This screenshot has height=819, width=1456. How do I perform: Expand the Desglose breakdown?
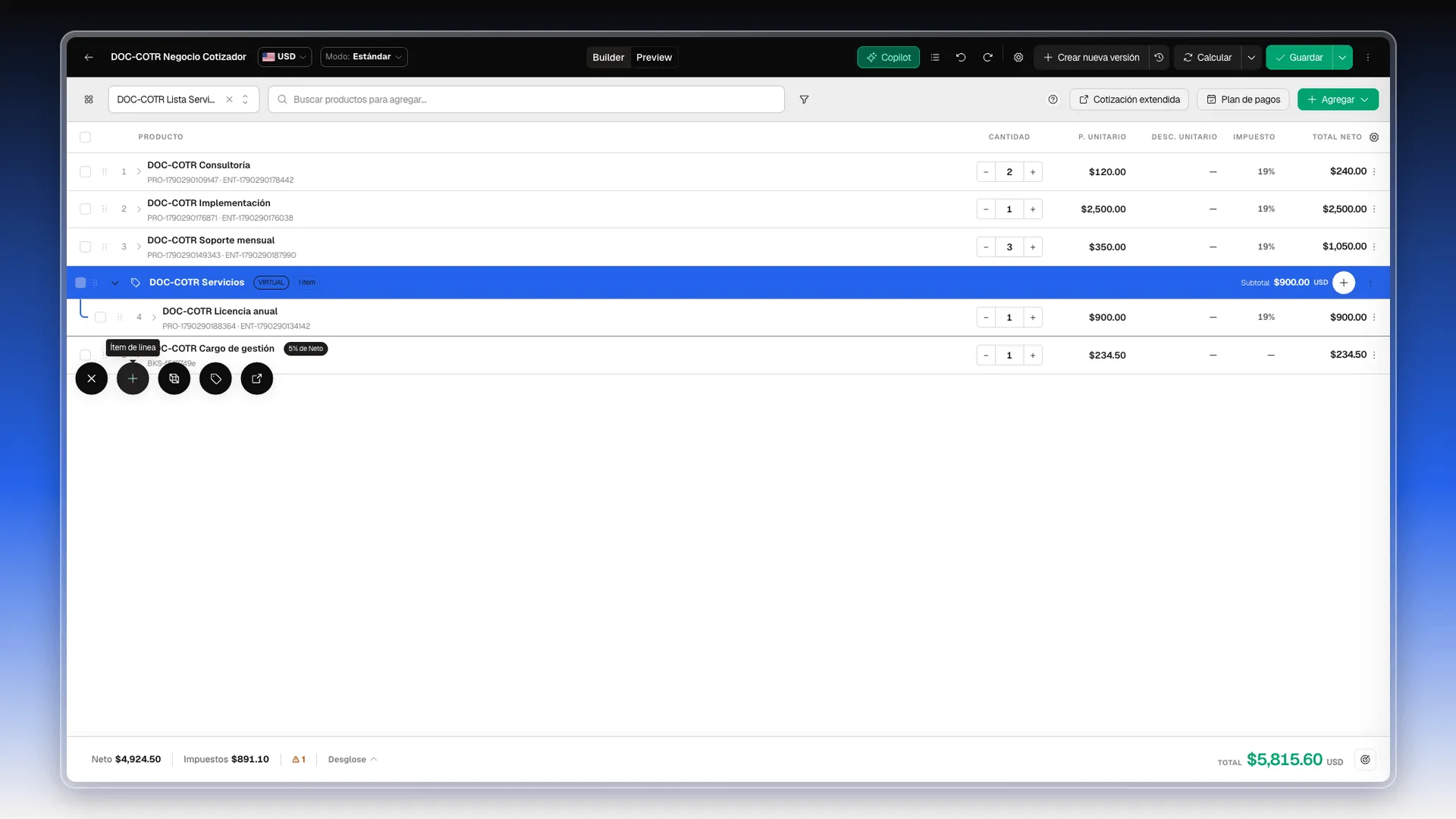point(353,759)
